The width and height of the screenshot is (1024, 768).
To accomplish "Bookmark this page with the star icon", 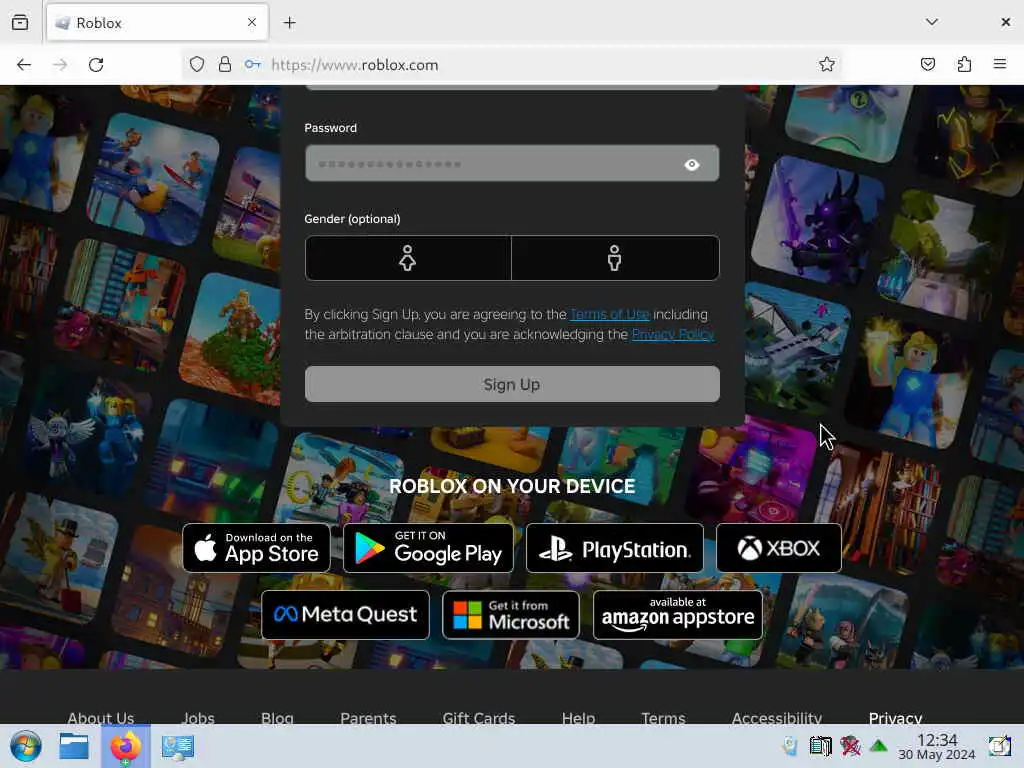I will pyautogui.click(x=827, y=64).
